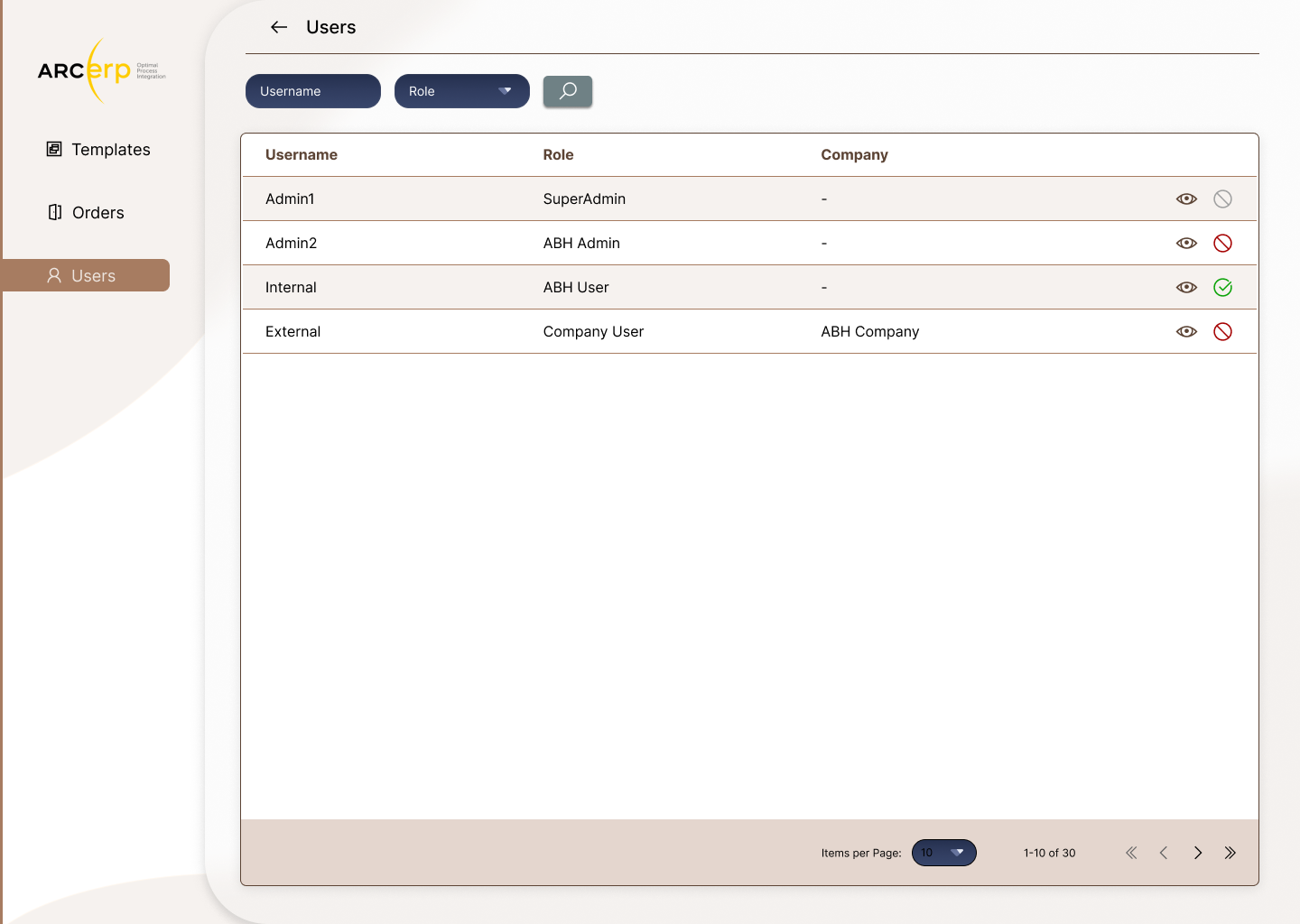Block the Admin2 user

pyautogui.click(x=1223, y=243)
